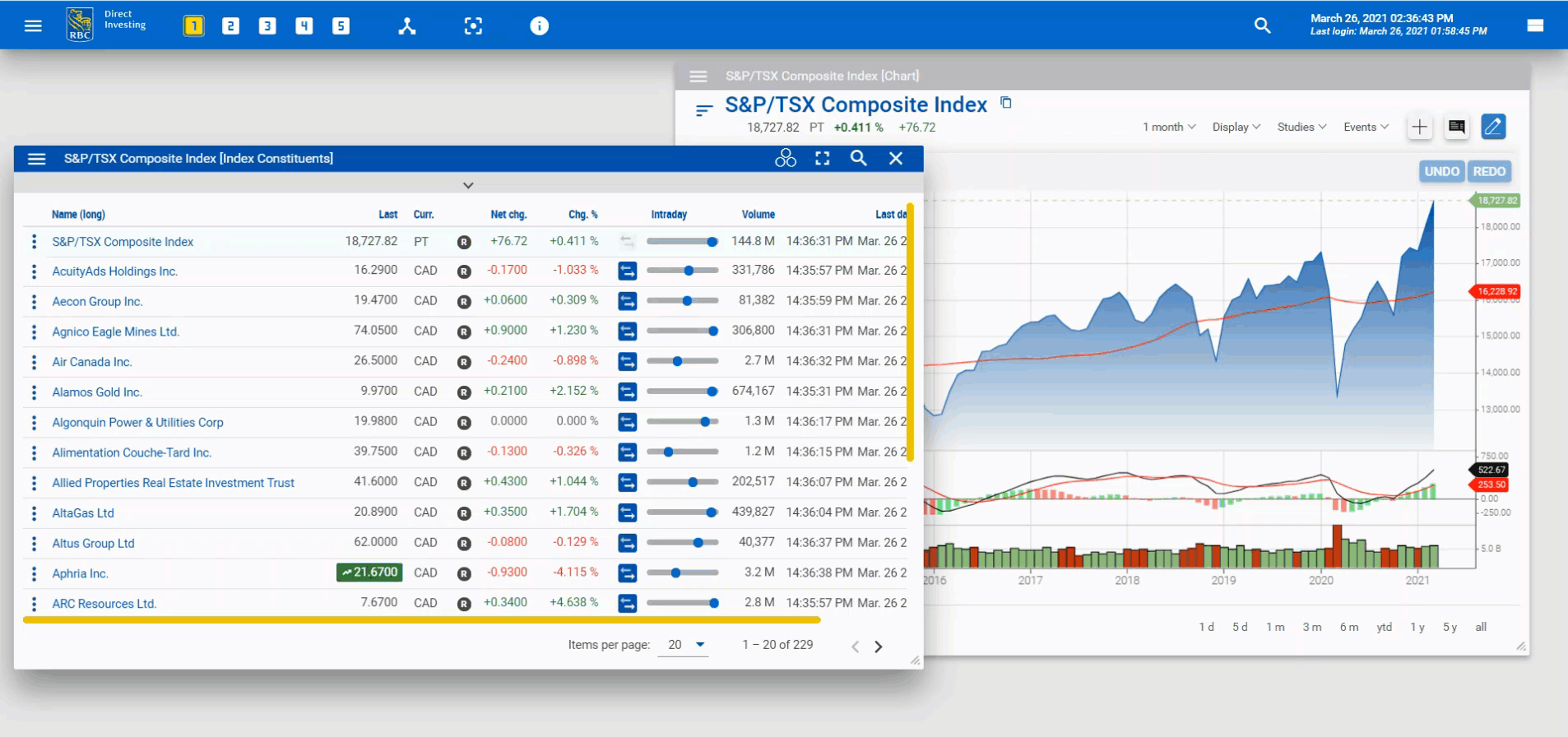The height and width of the screenshot is (737, 1568).
Task: Open the Events dropdown
Action: [1366, 127]
